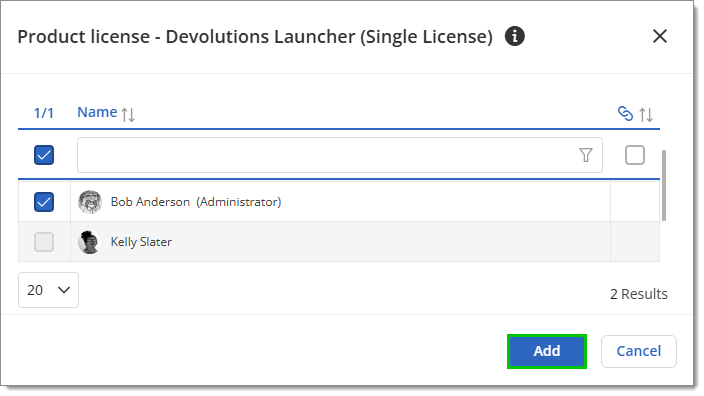Click Bob Anderson's avatar picture
Image resolution: width=704 pixels, height=396 pixels.
tap(90, 202)
